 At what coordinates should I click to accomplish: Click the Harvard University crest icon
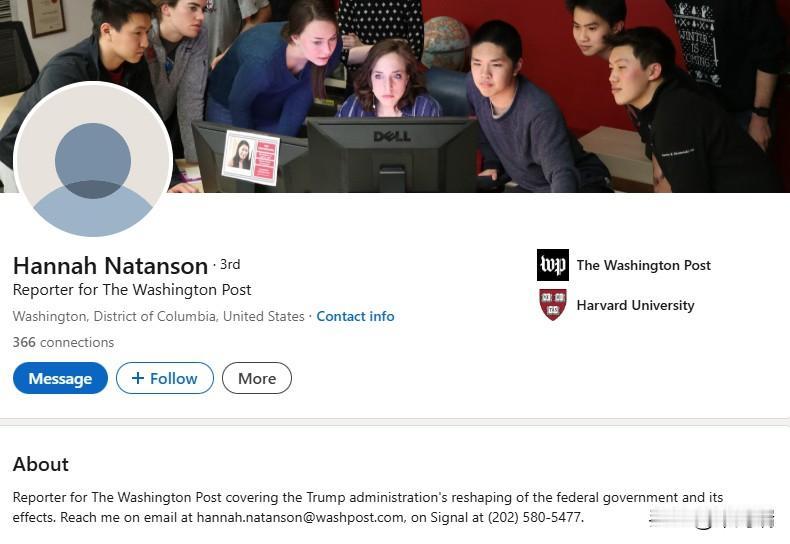click(553, 305)
